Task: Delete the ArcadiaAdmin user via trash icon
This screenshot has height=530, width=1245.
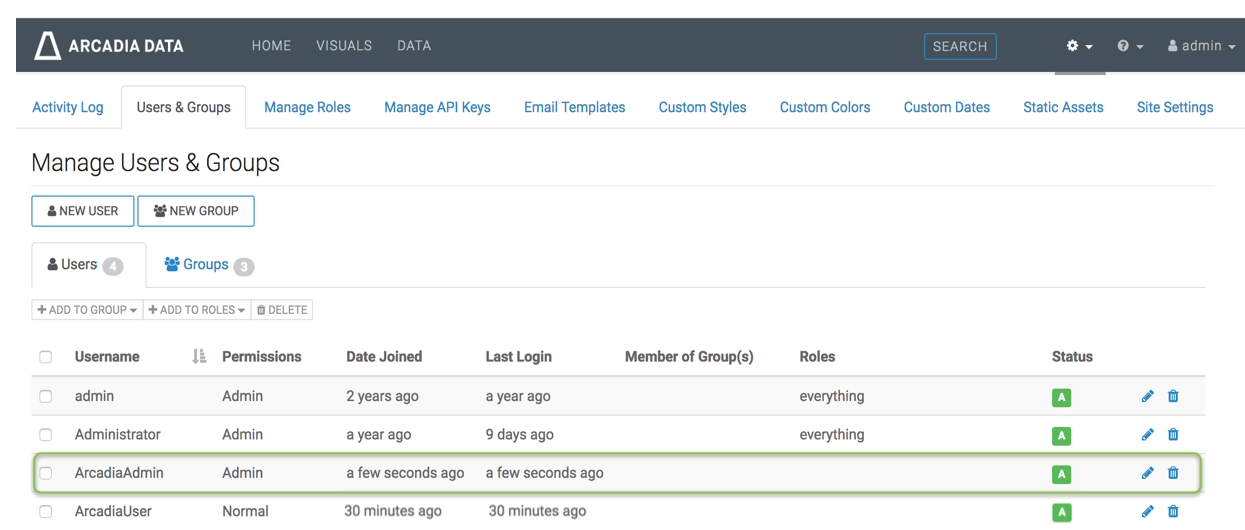Action: click(x=1173, y=473)
